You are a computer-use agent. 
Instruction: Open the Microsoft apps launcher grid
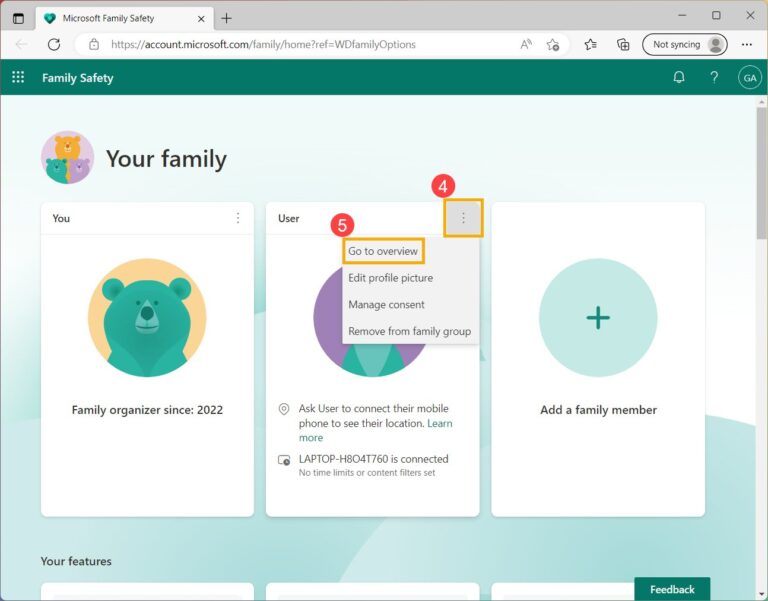click(18, 77)
